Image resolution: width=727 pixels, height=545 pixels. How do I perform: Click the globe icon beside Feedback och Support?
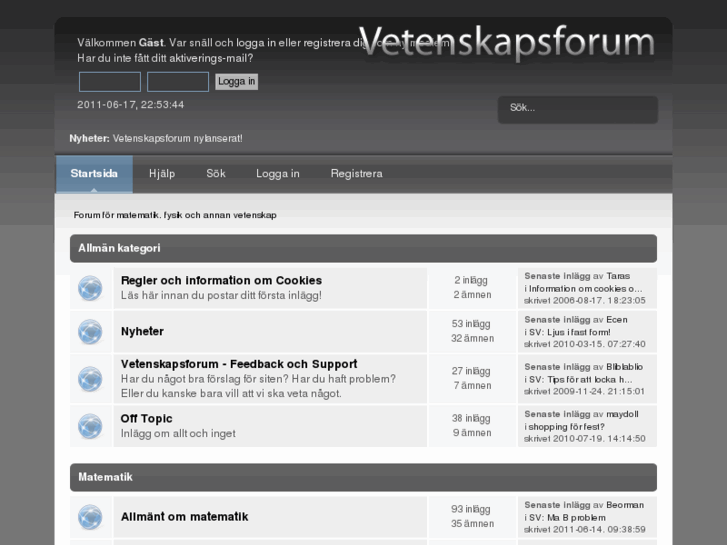pos(90,379)
